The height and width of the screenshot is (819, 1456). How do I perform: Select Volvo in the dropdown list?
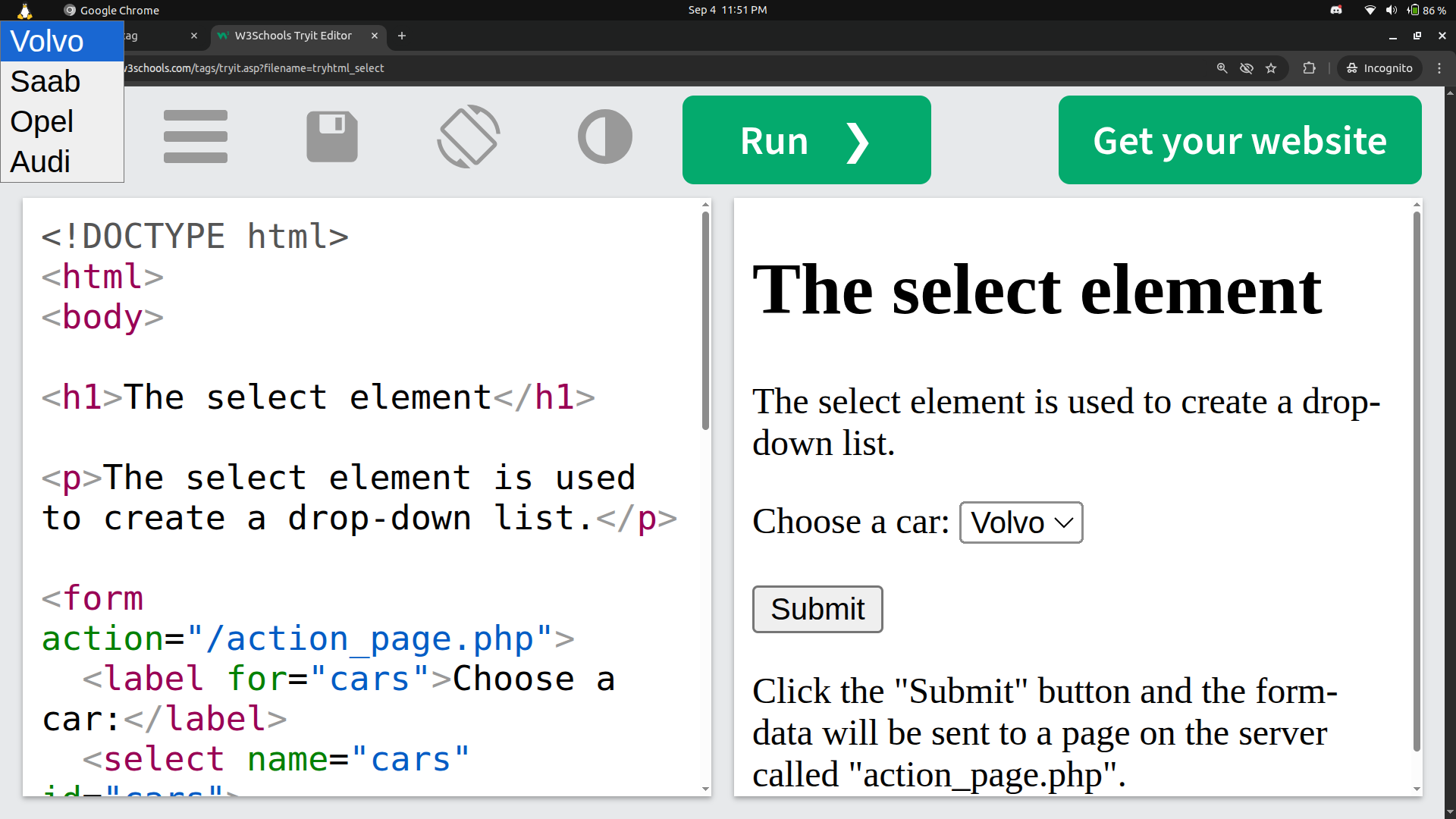click(62, 41)
